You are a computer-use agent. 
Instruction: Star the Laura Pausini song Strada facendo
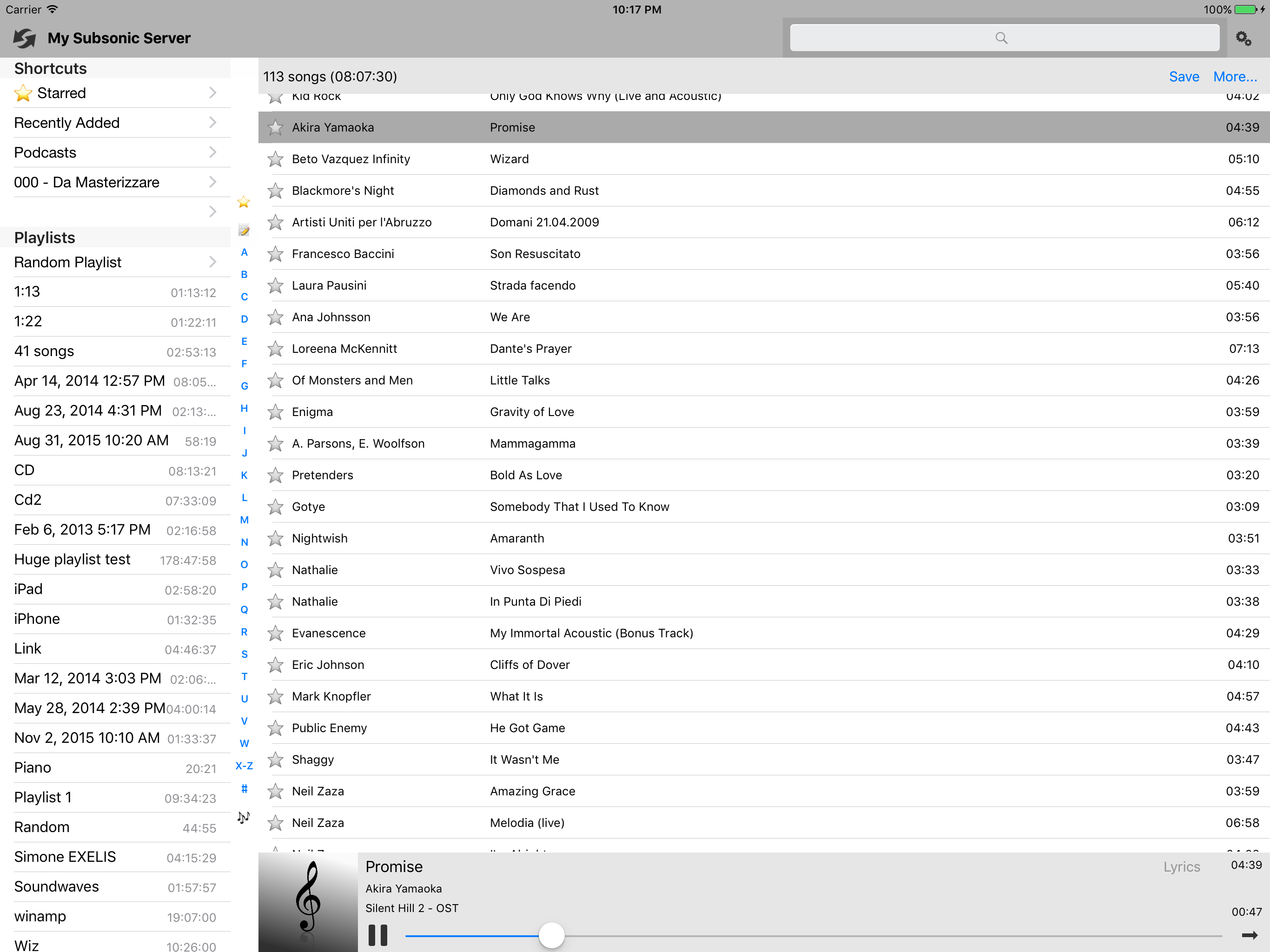[276, 285]
